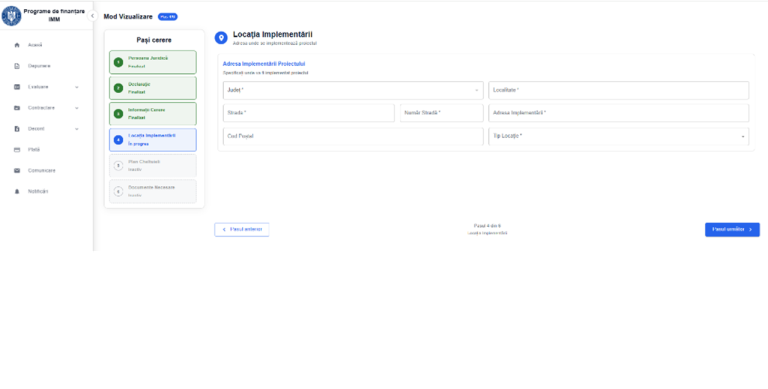The height and width of the screenshot is (389, 768).
Task: Expand the Decont submenu
Action: coord(76,129)
